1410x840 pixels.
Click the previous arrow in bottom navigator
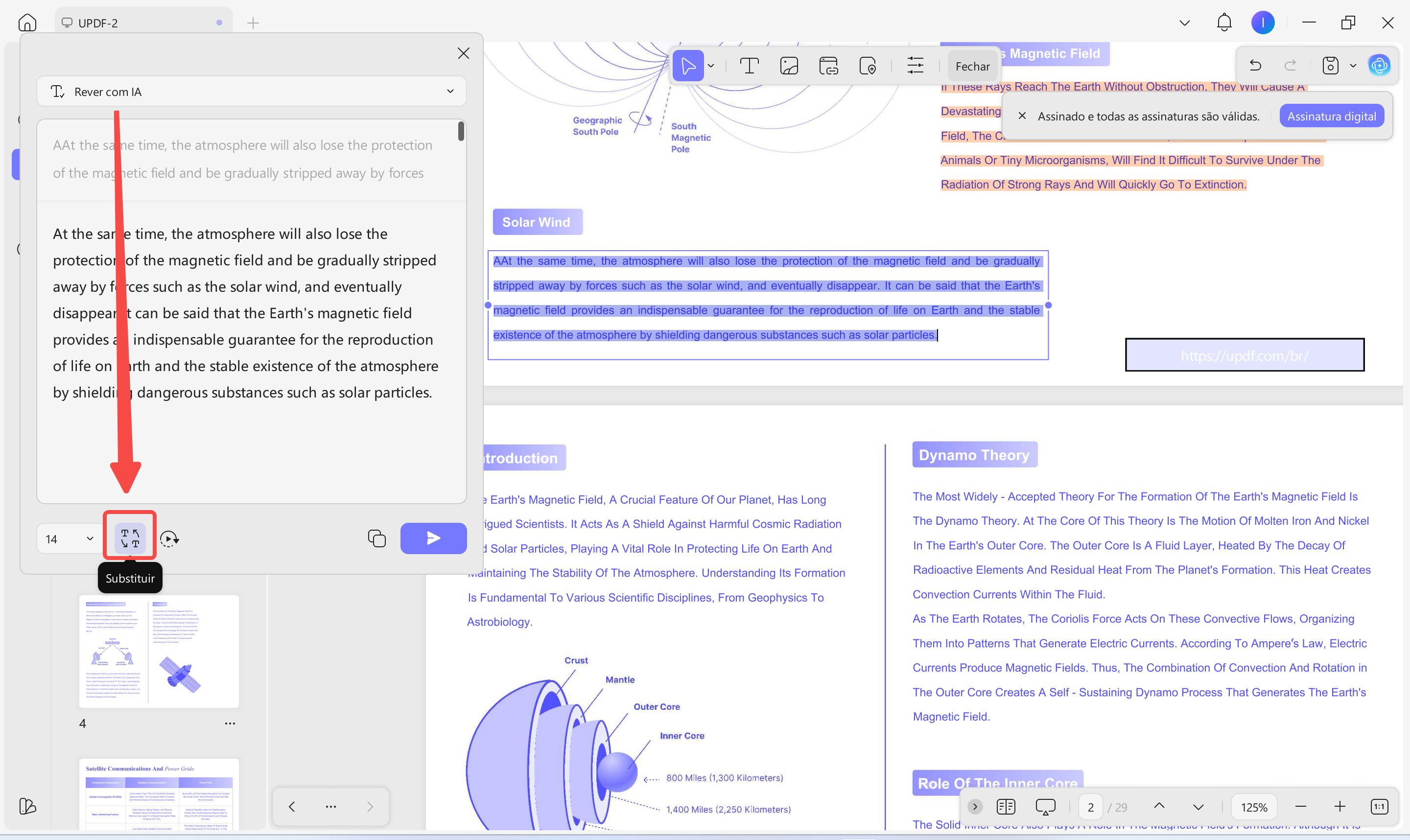tap(291, 806)
